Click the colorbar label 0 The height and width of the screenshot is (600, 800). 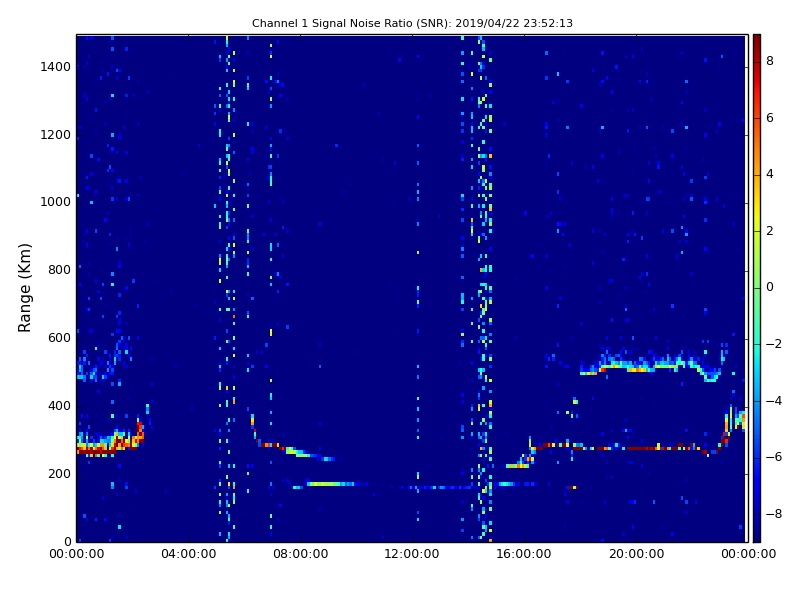point(770,287)
